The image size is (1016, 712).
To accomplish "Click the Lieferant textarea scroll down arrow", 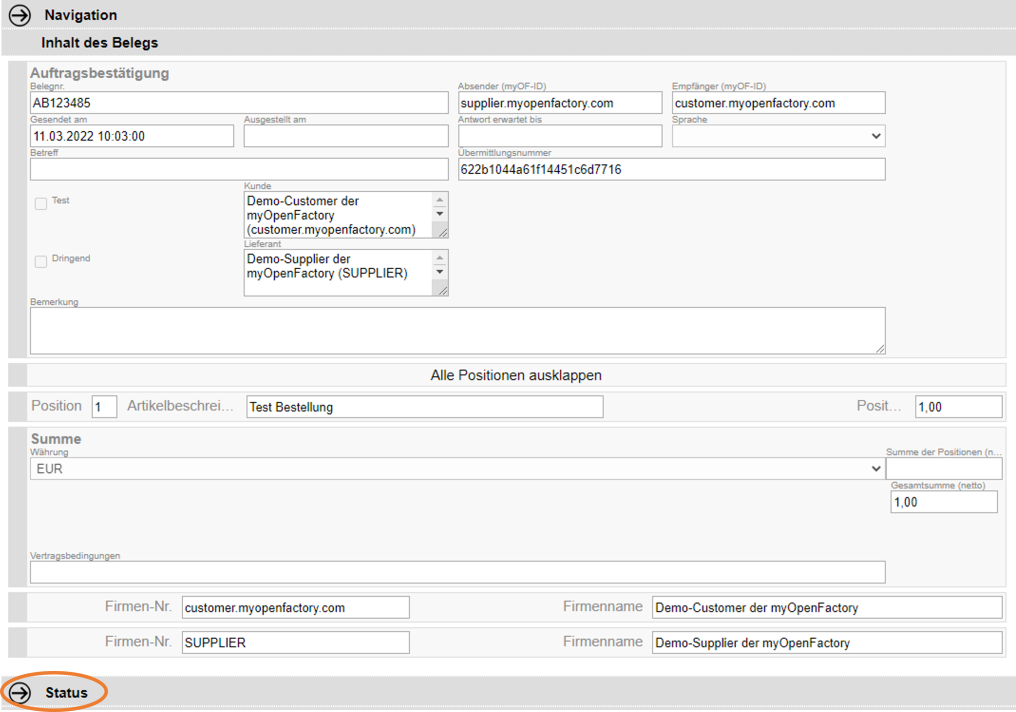I will (x=440, y=272).
